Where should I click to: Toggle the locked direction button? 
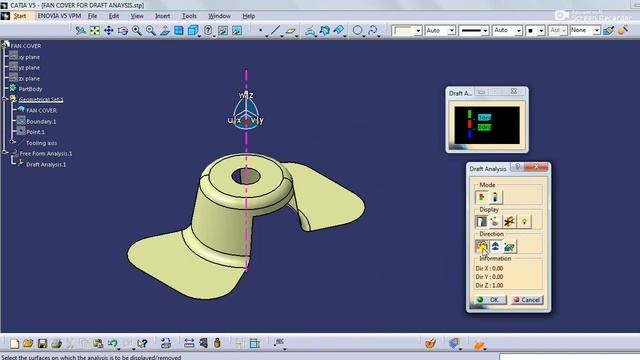coord(482,247)
